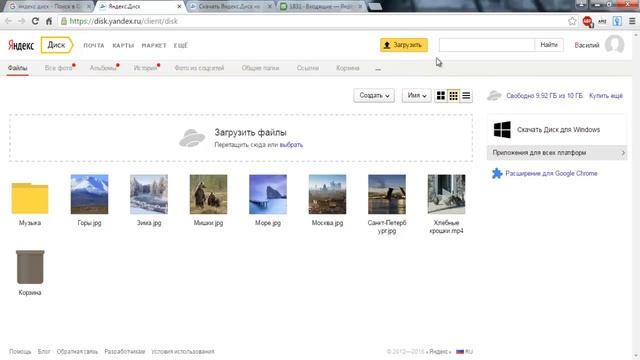Open the Корзина trash bin icon
Image resolution: width=640 pixels, height=360 pixels.
click(x=30, y=267)
